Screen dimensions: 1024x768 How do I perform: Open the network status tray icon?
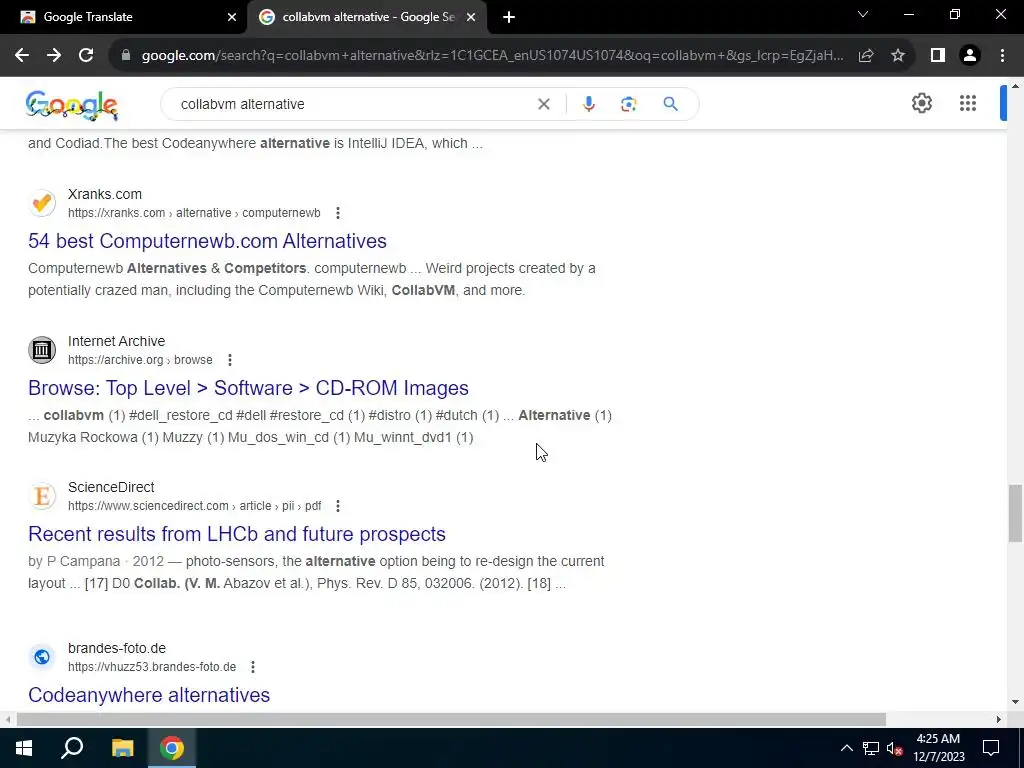[x=871, y=748]
